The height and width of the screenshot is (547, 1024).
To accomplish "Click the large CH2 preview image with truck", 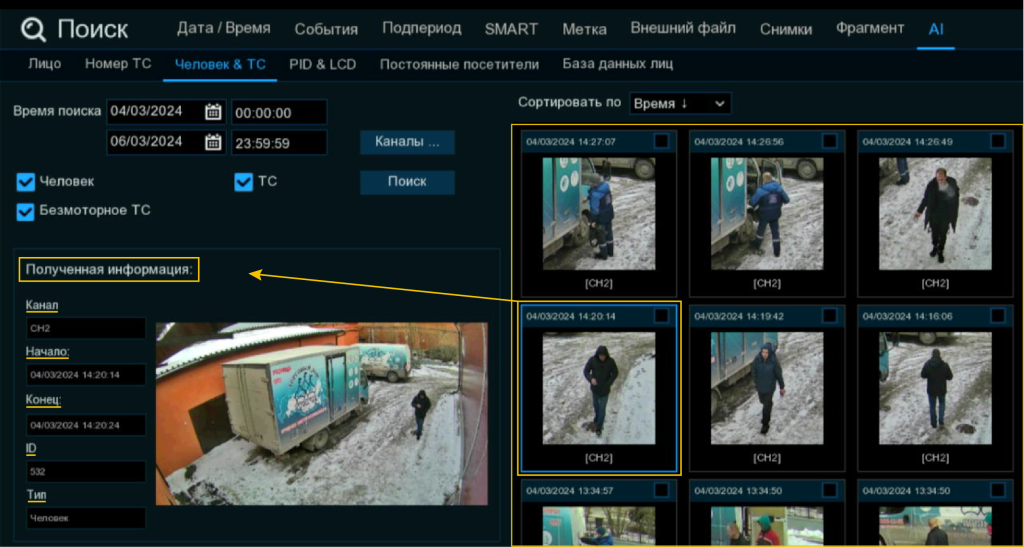I will click(321, 413).
